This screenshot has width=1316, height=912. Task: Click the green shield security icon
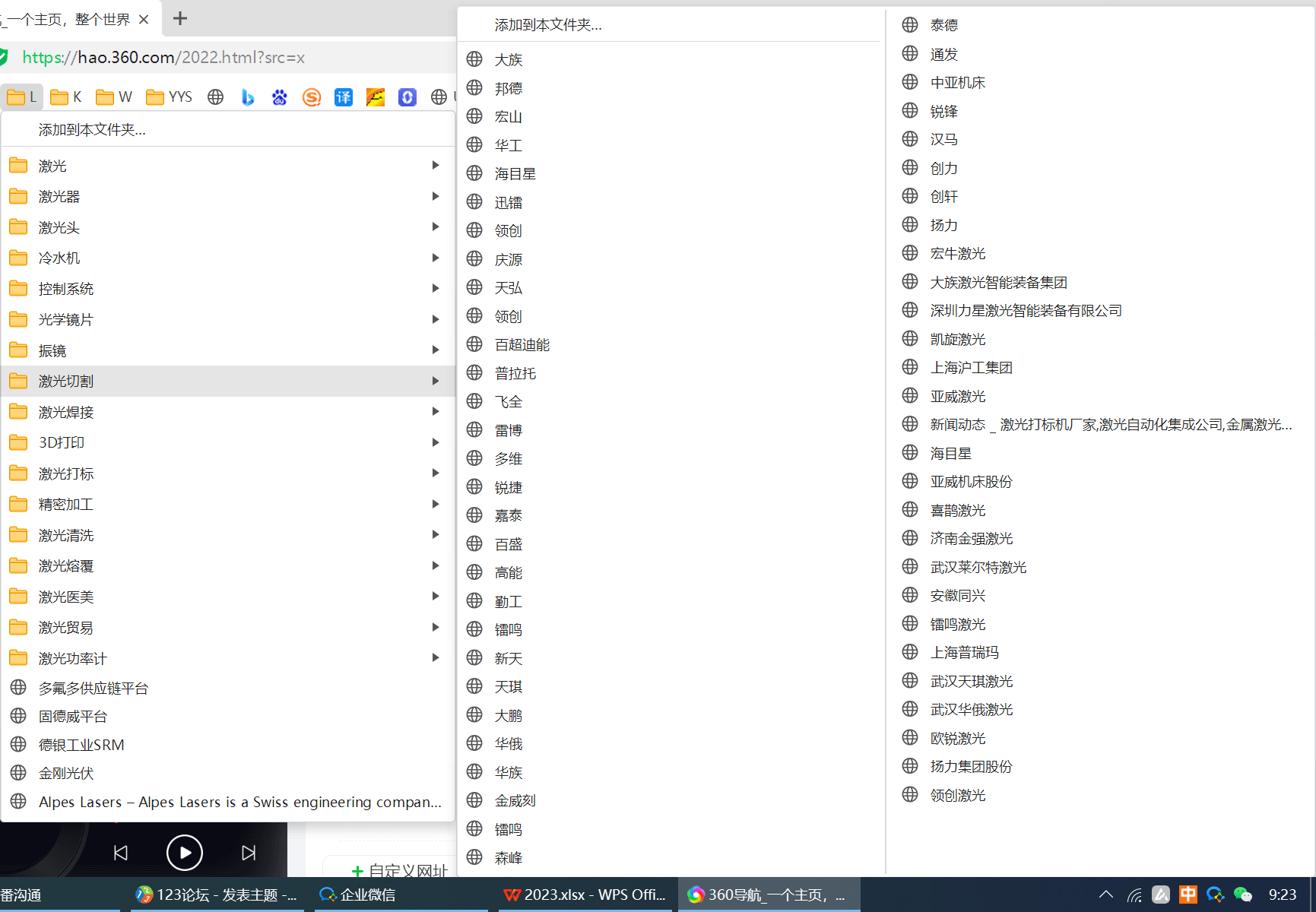(3, 57)
